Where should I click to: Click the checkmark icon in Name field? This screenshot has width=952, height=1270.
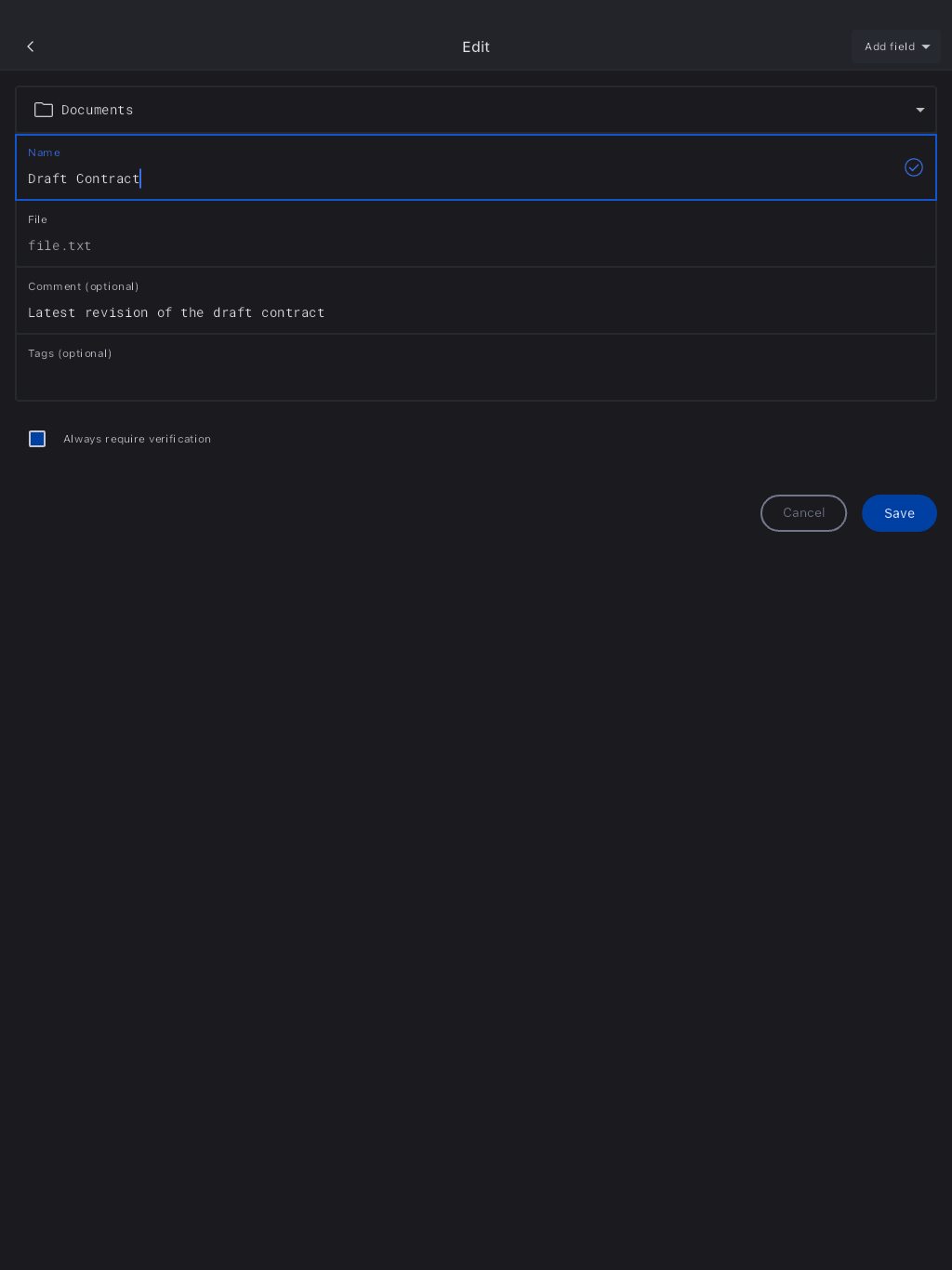(x=913, y=167)
